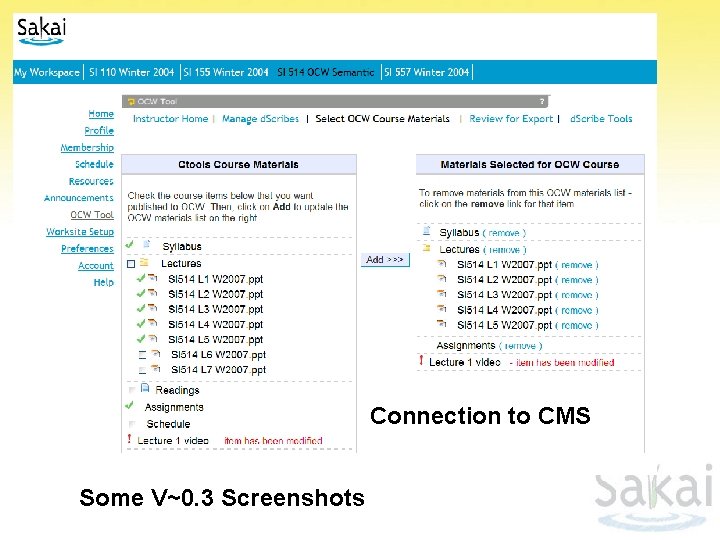Screen dimensions: 720x540
Task: Enable the Schedule checkbox in course materials
Action: [132, 423]
